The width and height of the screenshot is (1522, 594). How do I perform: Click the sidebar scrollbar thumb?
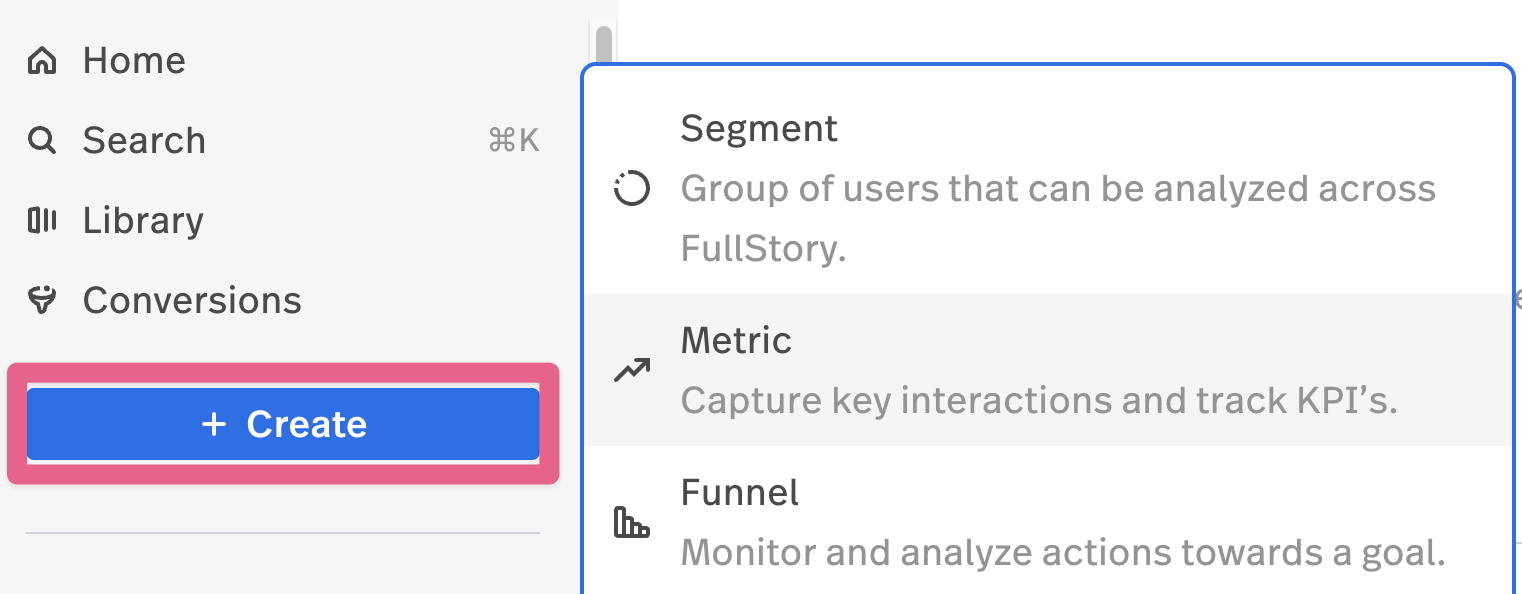pos(603,45)
